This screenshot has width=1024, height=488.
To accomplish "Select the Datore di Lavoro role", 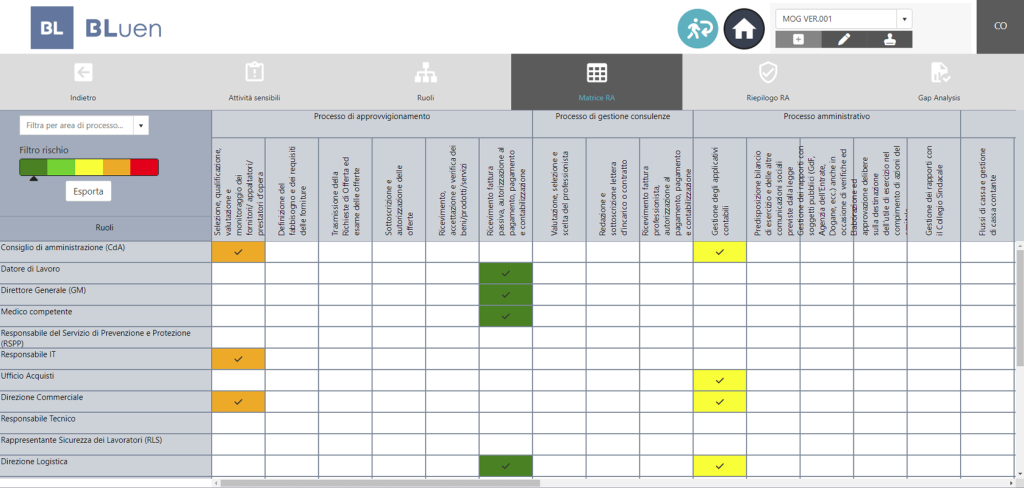I will point(105,273).
